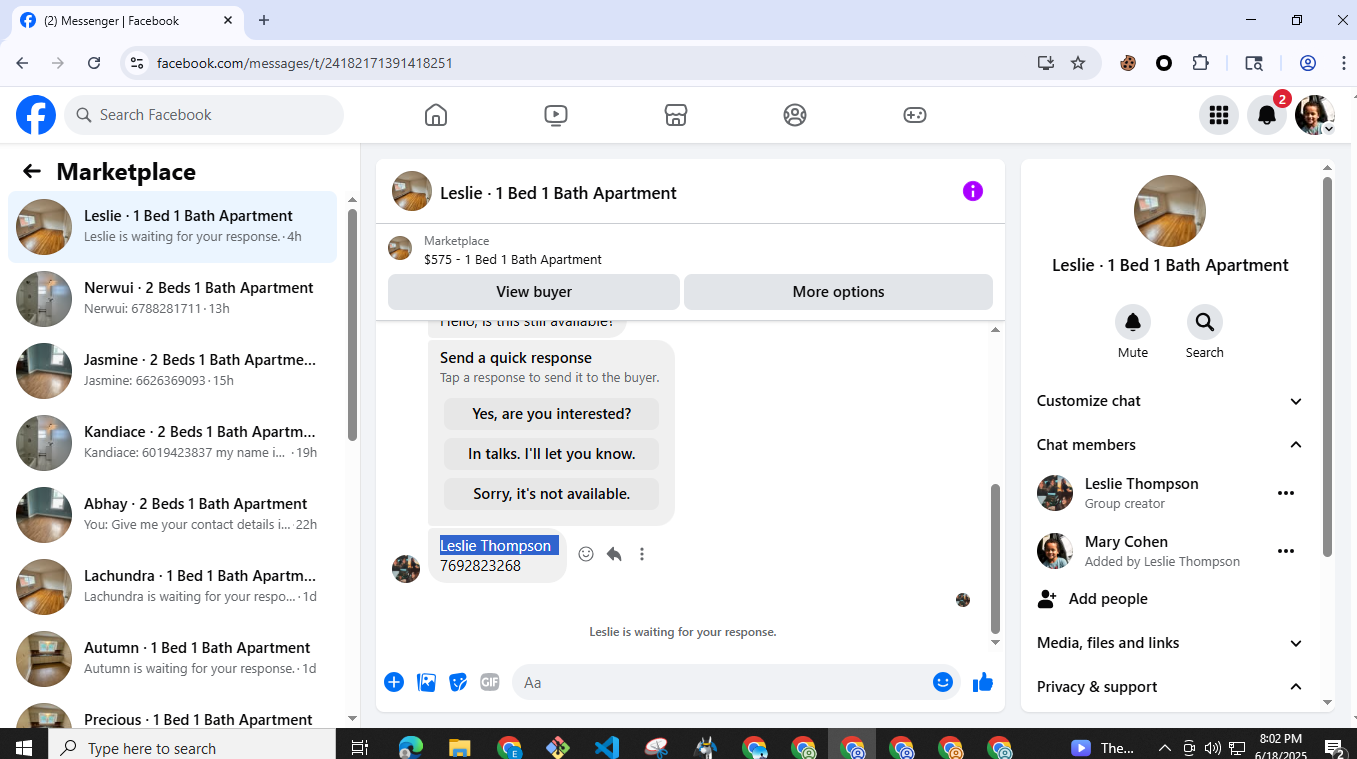Bookmark this page with the star
Image resolution: width=1357 pixels, height=759 pixels.
(1078, 63)
